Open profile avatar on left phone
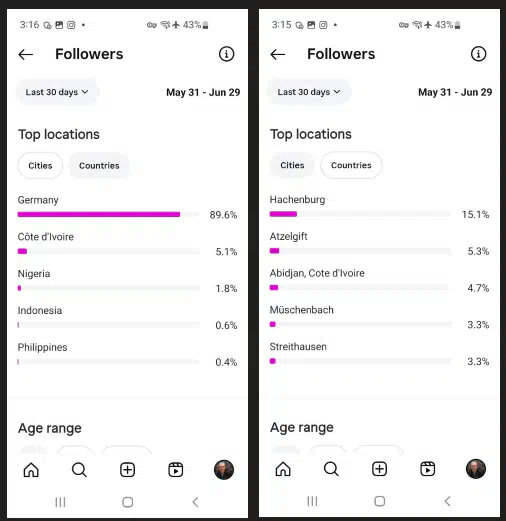Screen dimensions: 506x521 pos(224,470)
